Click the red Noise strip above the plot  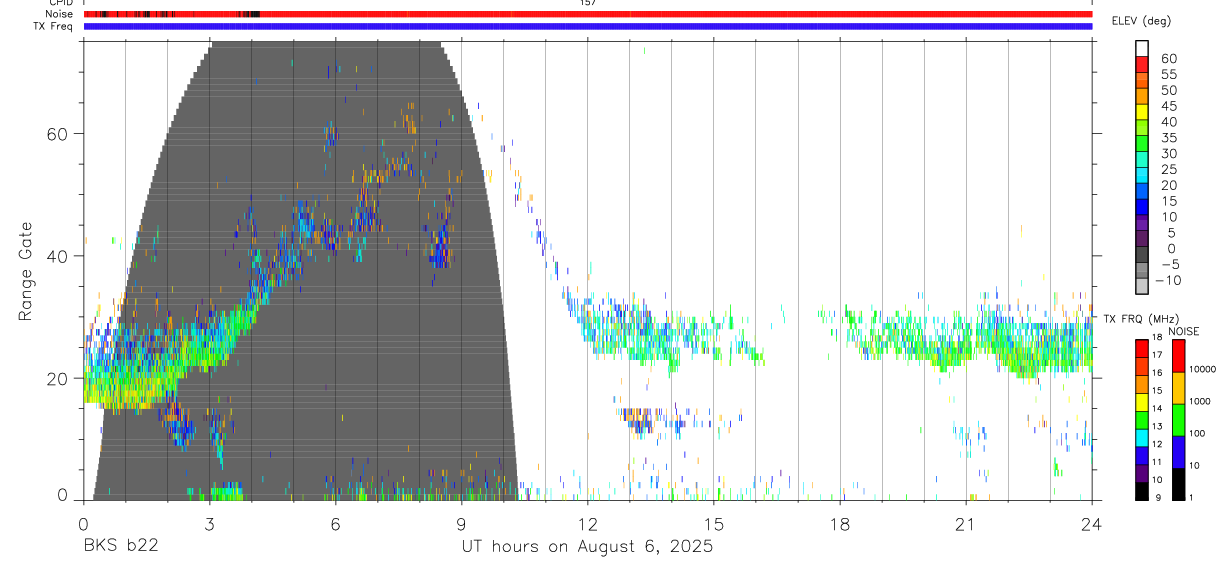pos(588,14)
